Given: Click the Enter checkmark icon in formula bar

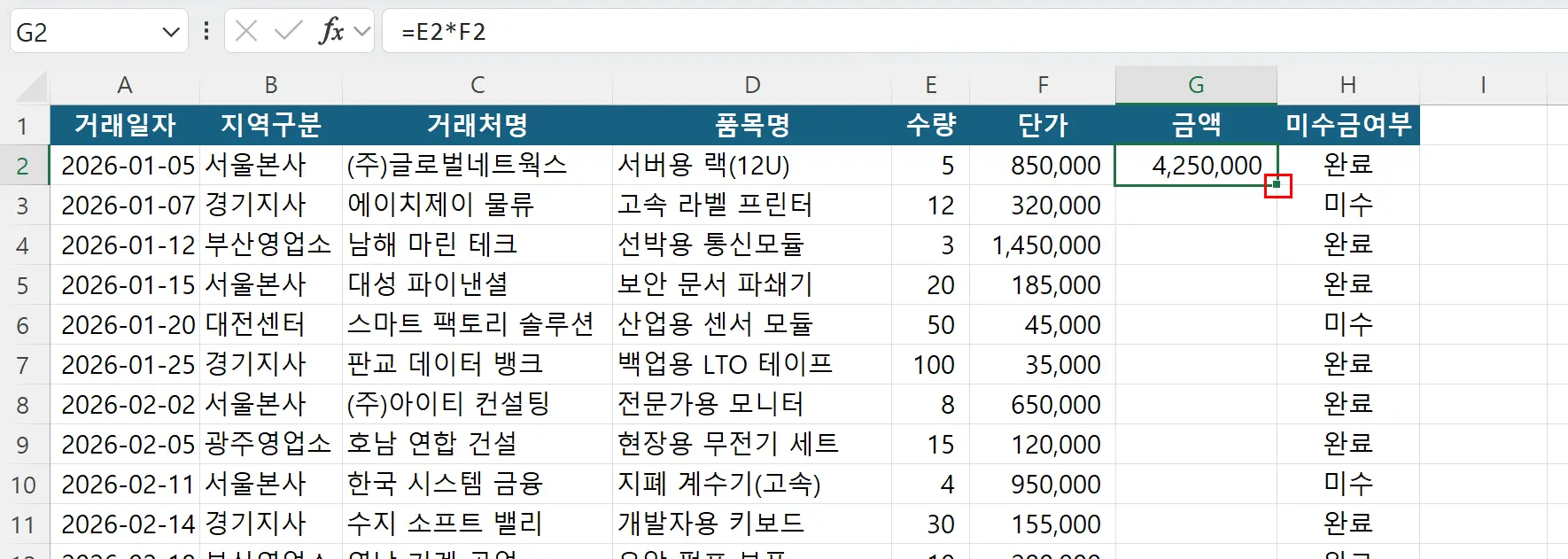Looking at the screenshot, I should [x=288, y=32].
